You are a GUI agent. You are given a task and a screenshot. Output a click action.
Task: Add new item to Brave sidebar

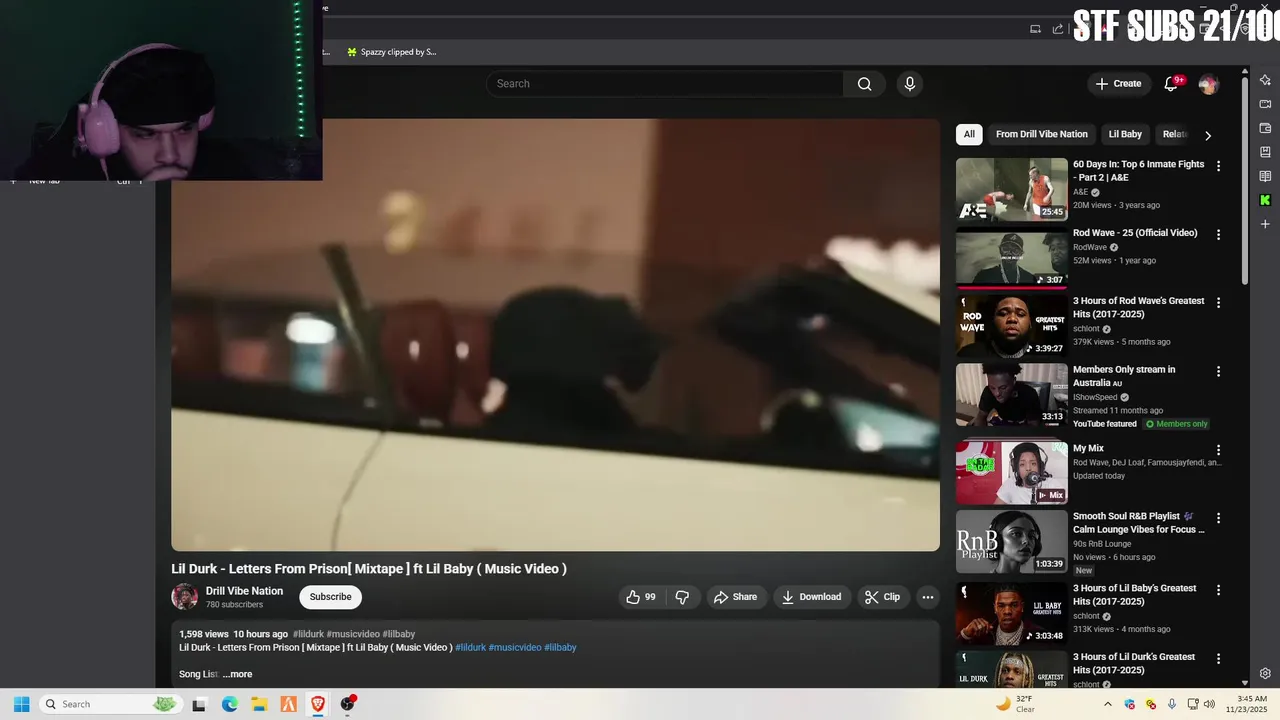1265,224
